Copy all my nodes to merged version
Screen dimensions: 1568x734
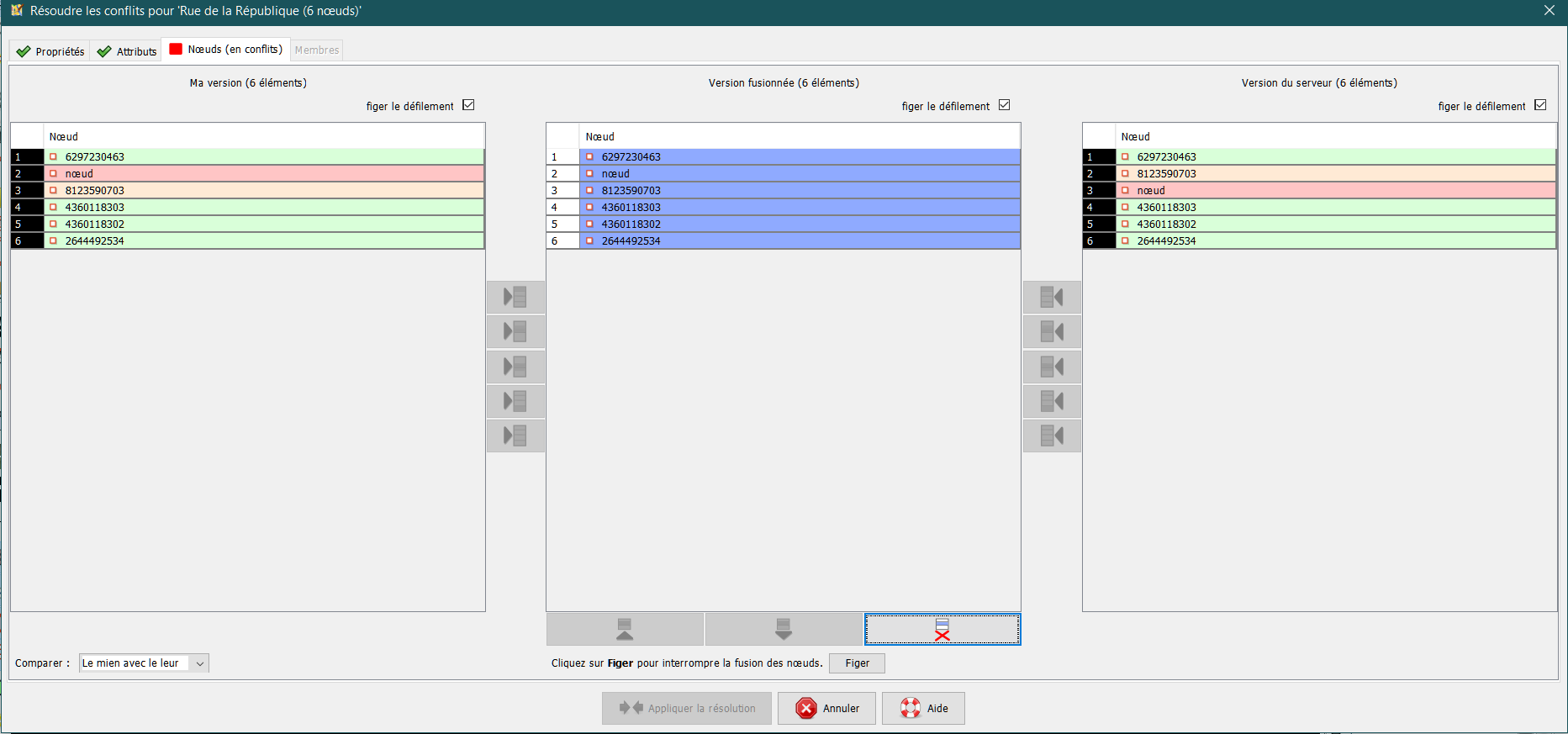tap(515, 436)
